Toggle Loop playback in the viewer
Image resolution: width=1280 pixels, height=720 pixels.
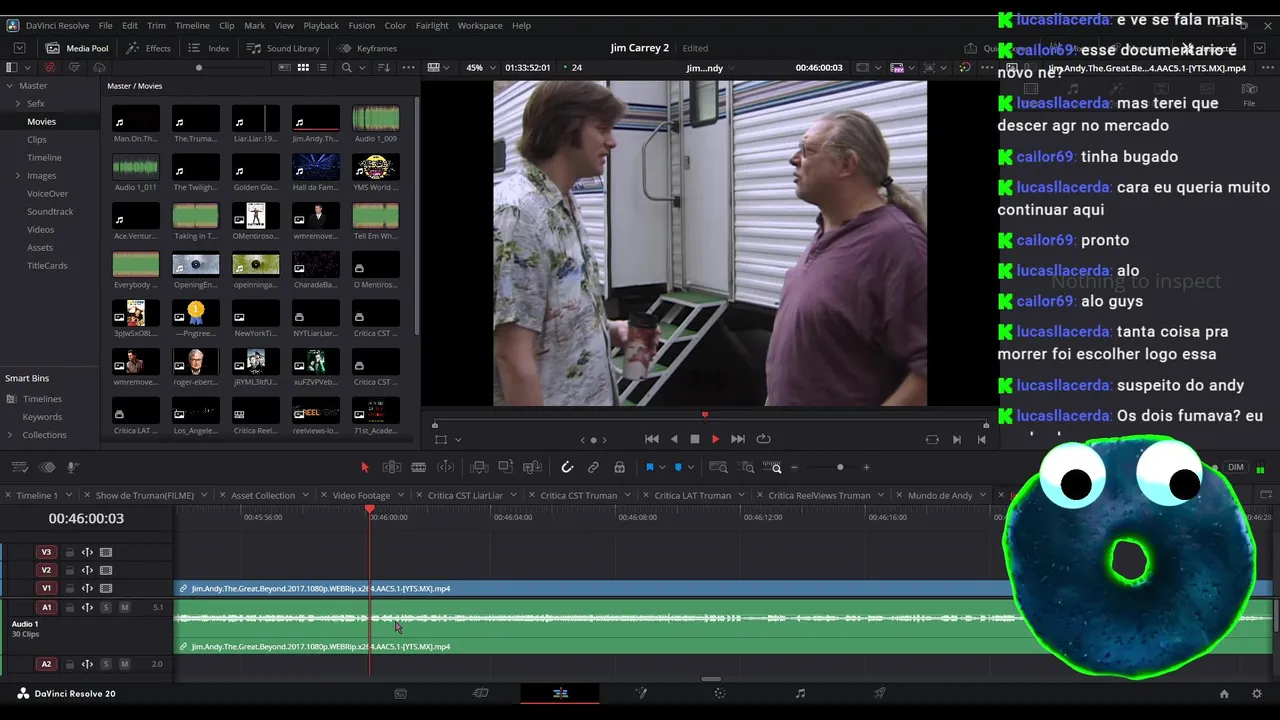[x=764, y=439]
